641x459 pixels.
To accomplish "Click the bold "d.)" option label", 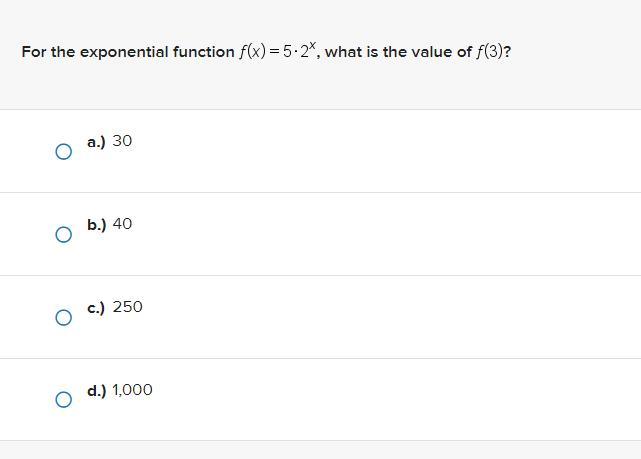I will coord(97,390).
